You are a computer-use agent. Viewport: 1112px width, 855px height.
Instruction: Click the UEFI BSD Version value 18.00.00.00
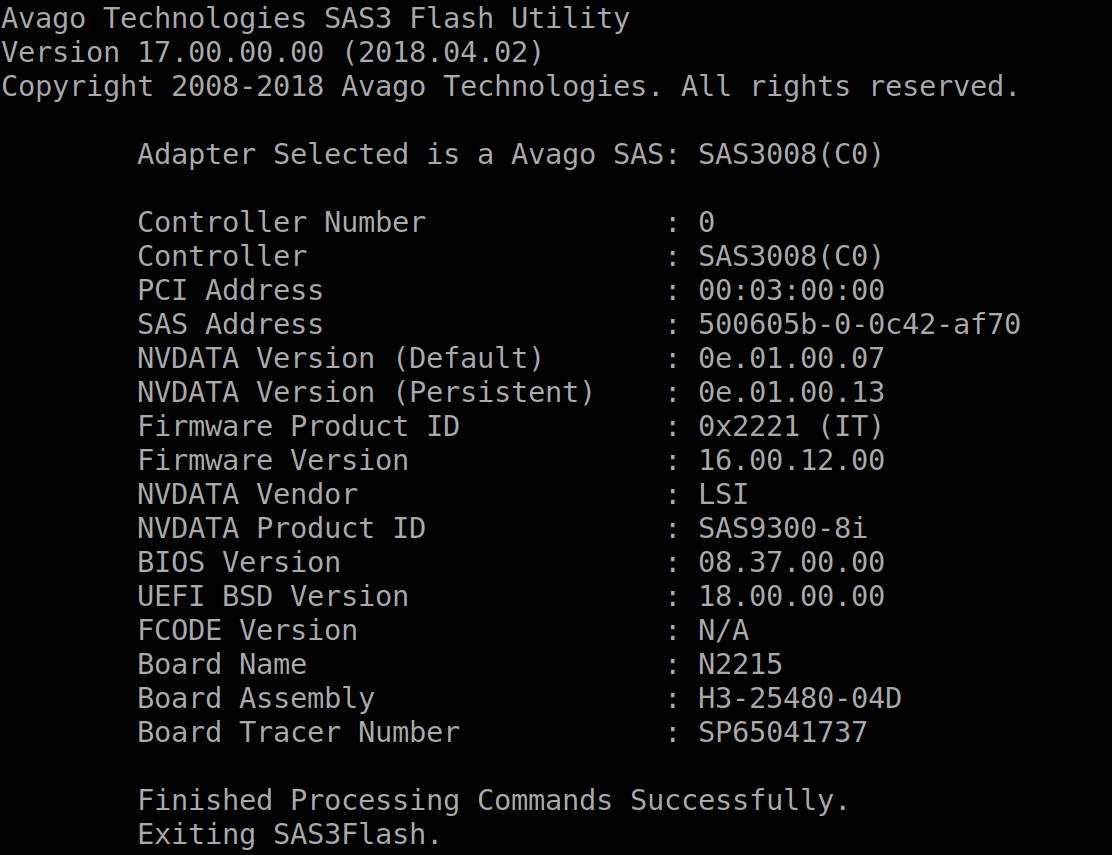(x=791, y=596)
